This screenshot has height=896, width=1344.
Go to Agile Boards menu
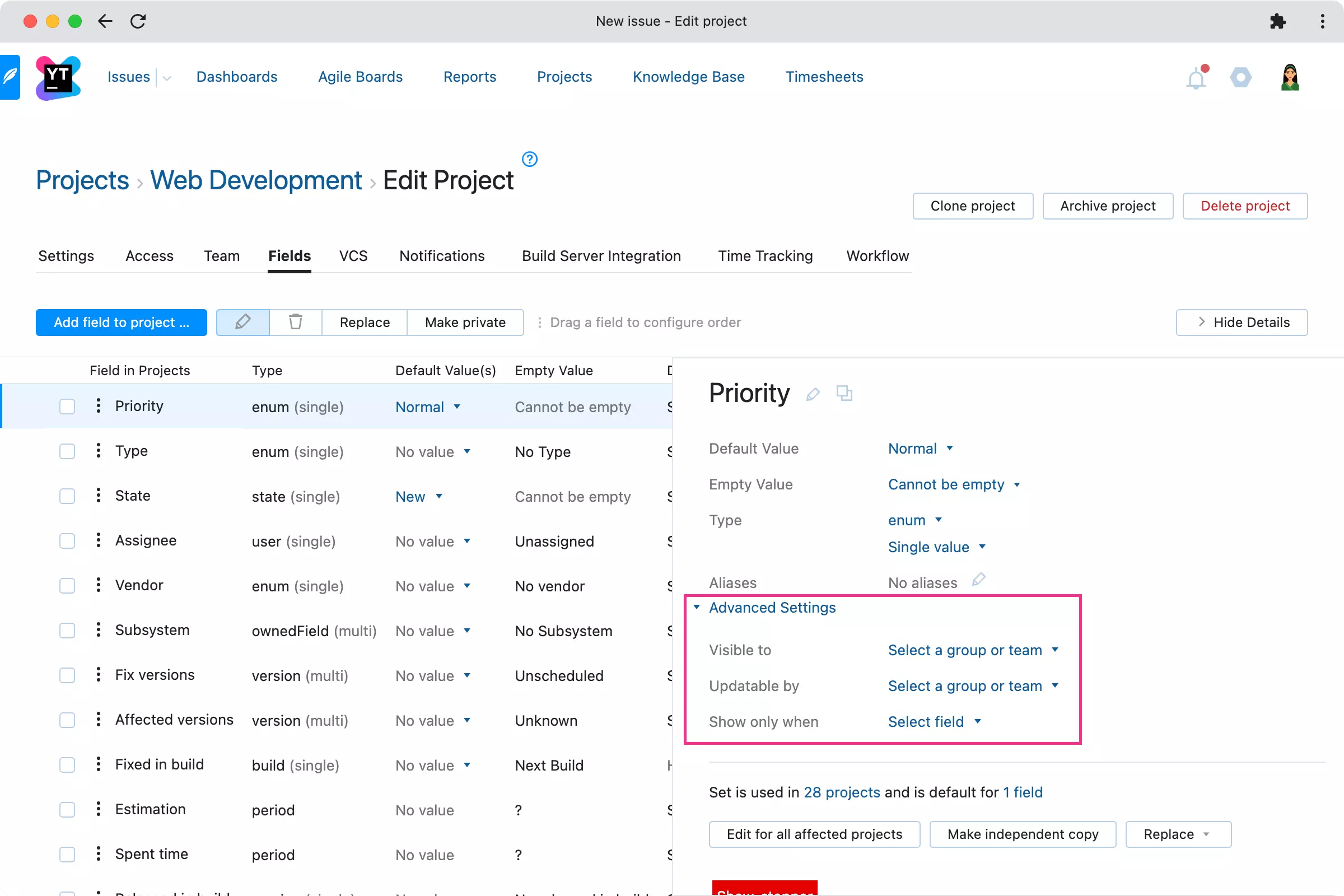[x=360, y=77]
